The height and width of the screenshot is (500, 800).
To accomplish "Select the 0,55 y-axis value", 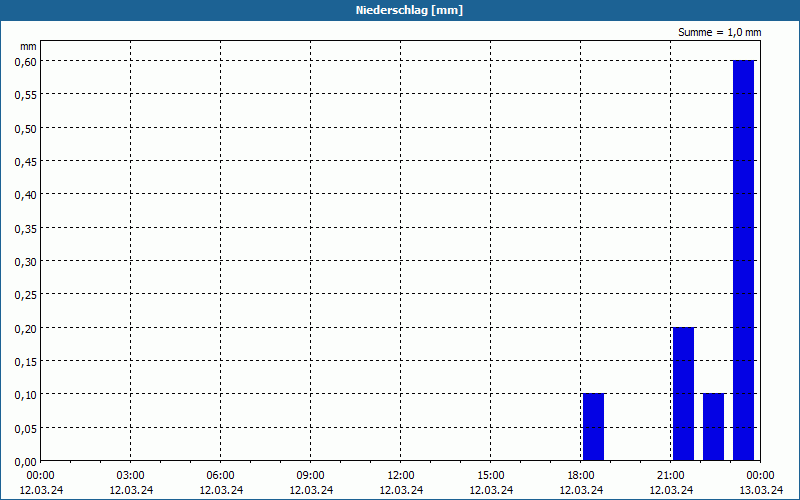I will [26, 95].
